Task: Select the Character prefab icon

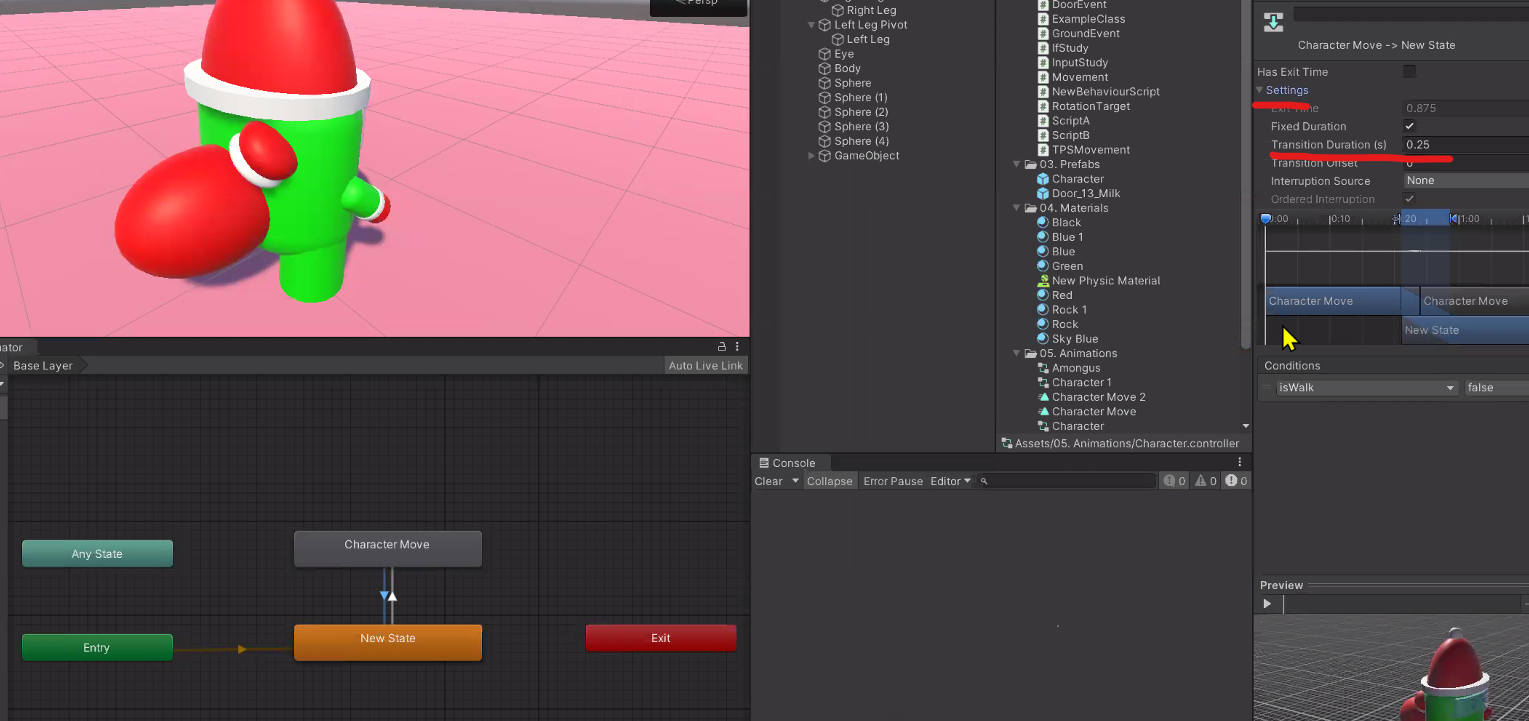Action: click(1043, 179)
